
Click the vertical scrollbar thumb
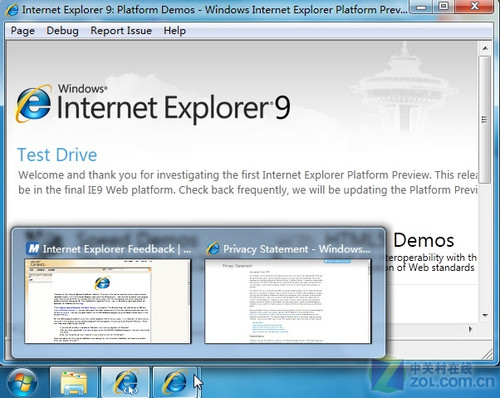click(x=485, y=120)
